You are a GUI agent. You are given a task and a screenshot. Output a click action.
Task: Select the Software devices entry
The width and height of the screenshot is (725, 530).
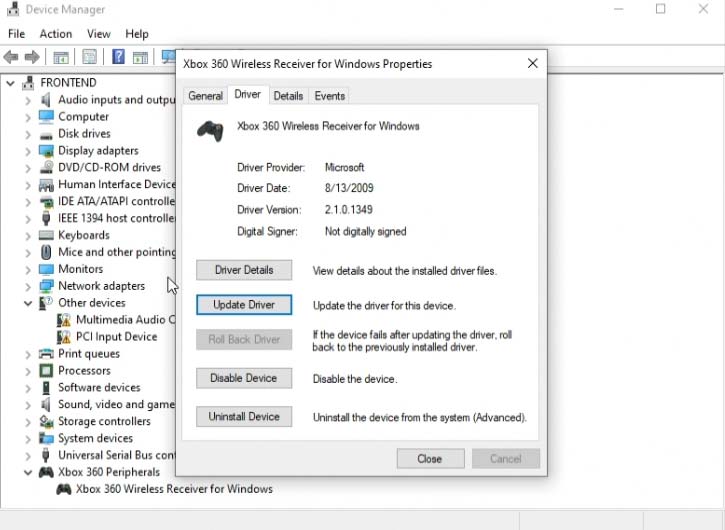[99, 388]
